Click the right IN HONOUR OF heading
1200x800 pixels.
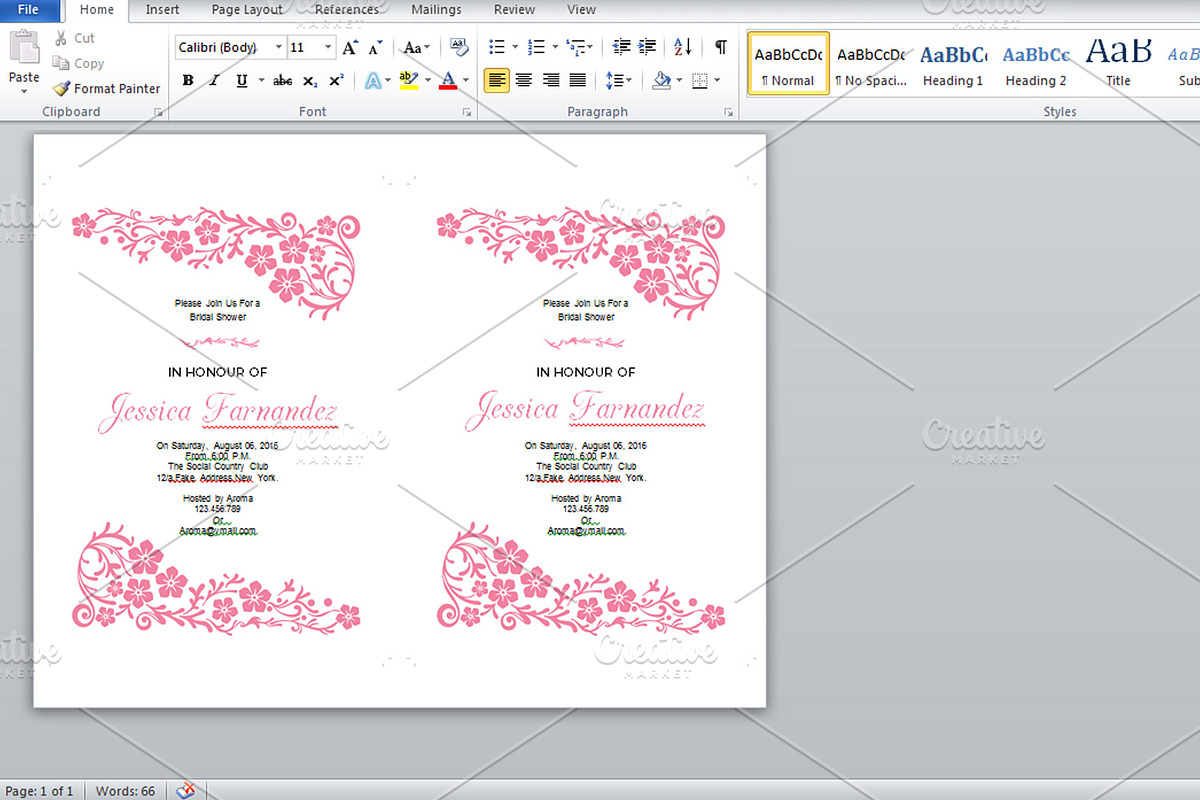coord(586,372)
